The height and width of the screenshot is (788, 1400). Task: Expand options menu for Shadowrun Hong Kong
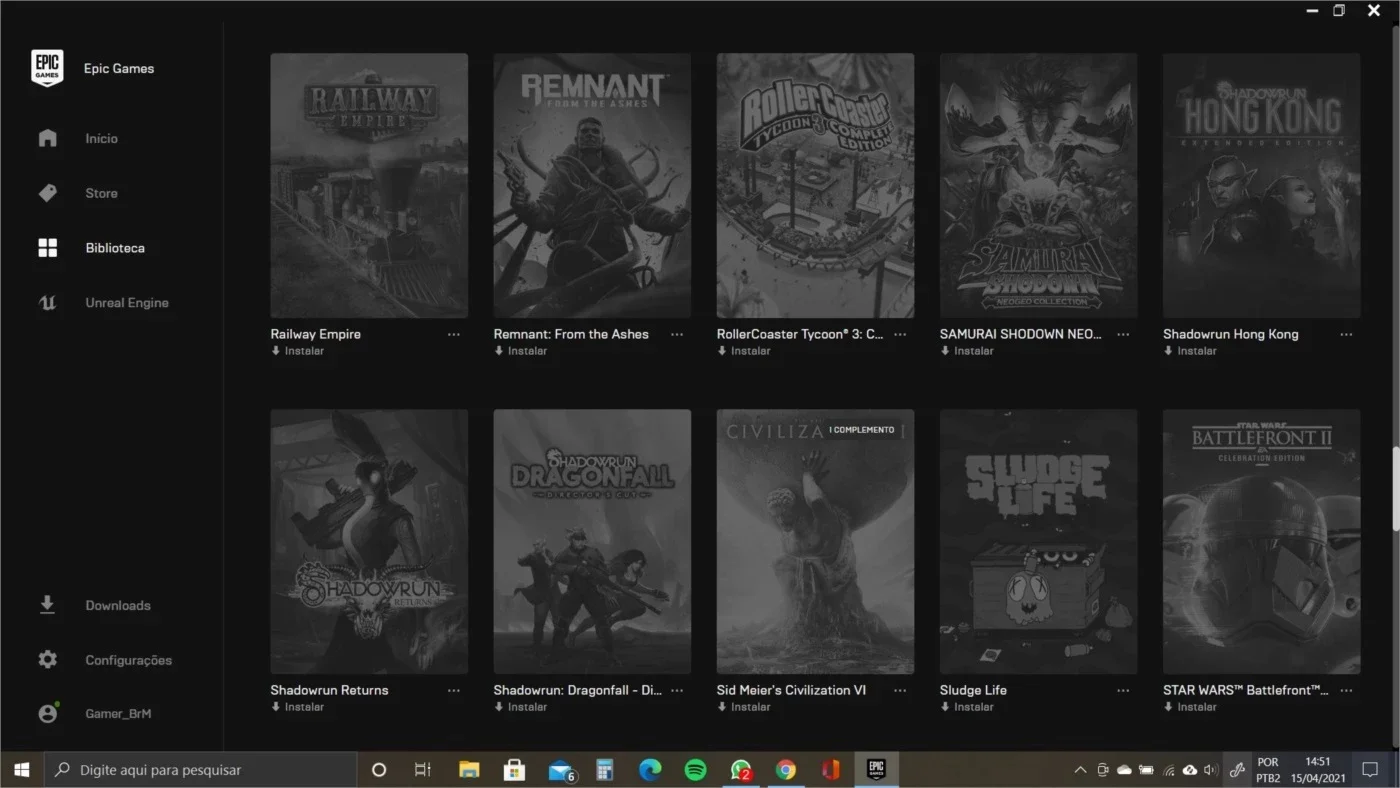click(x=1346, y=334)
